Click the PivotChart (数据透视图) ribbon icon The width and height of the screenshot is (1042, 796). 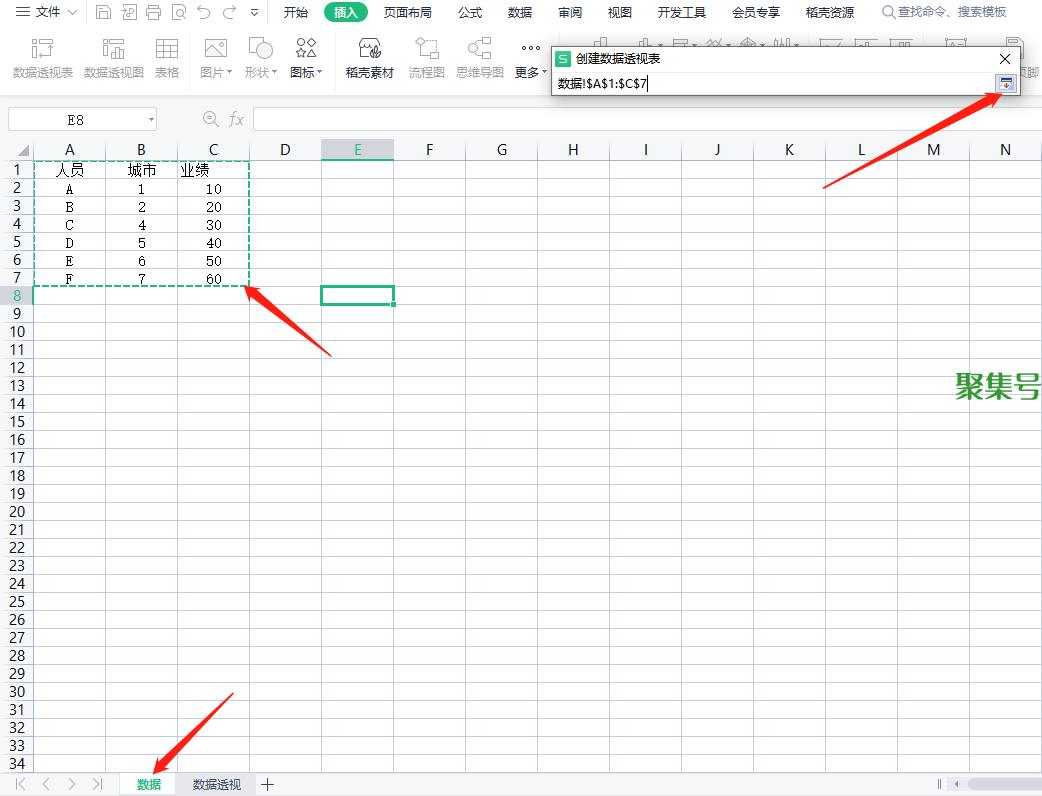(114, 58)
